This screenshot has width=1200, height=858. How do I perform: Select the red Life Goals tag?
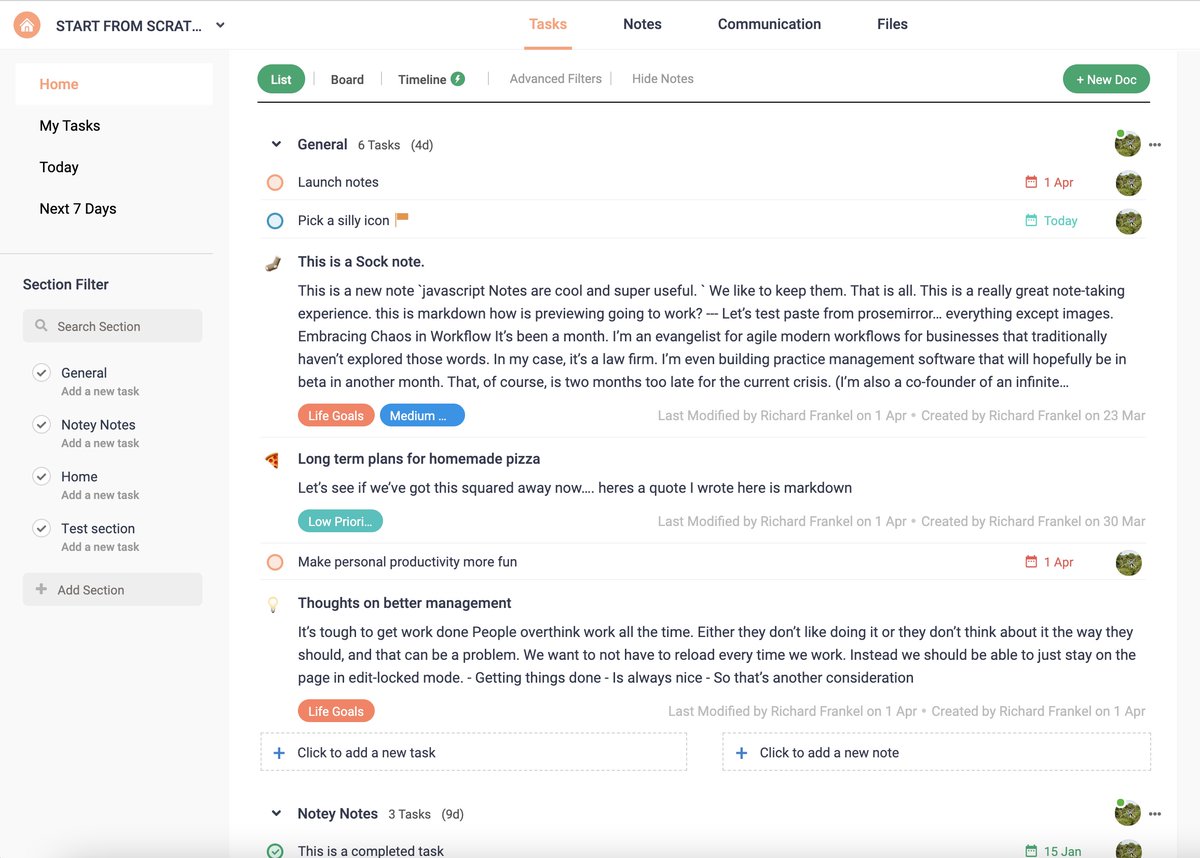tap(336, 414)
